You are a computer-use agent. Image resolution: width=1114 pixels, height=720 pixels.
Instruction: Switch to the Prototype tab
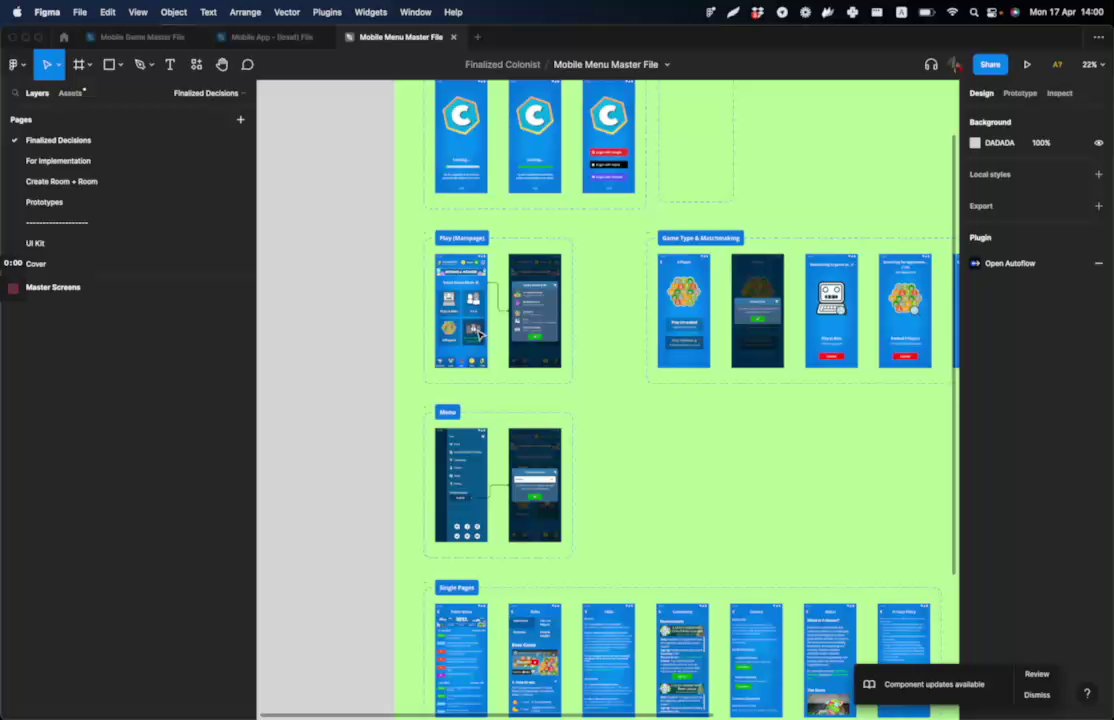click(1020, 93)
